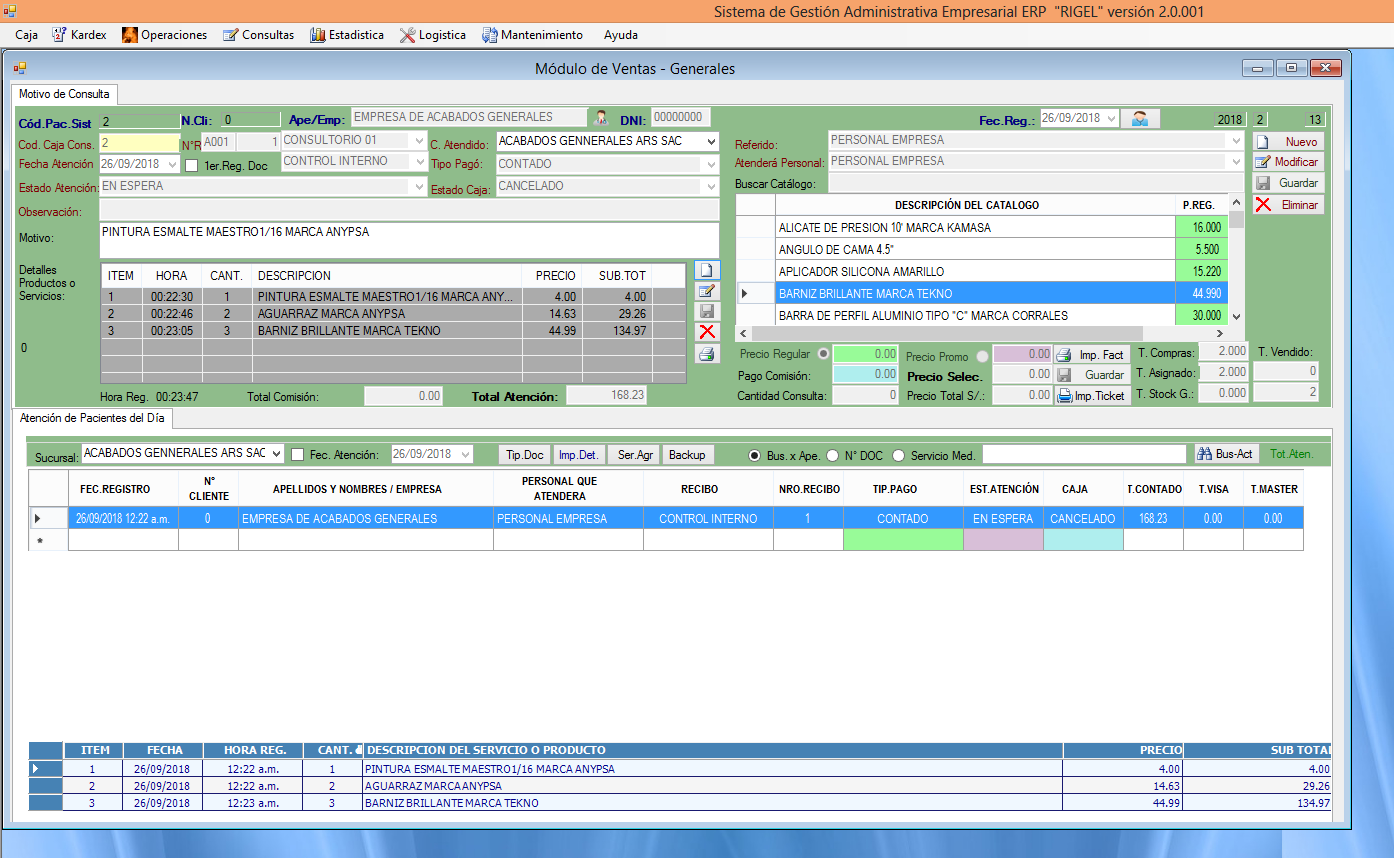Open the CONSULTORIO 01 dropdown

(x=419, y=141)
